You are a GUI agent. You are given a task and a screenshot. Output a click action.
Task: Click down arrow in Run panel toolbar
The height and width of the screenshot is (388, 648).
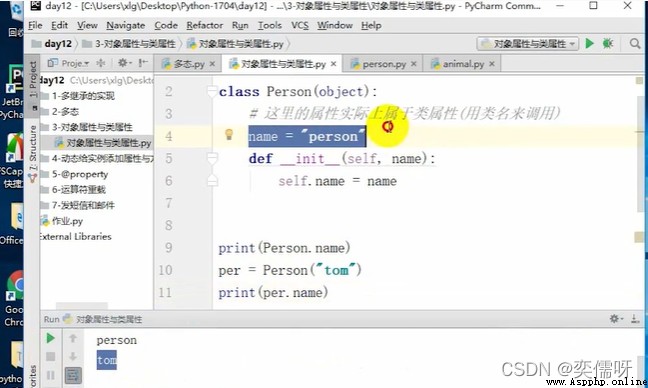coord(73,357)
